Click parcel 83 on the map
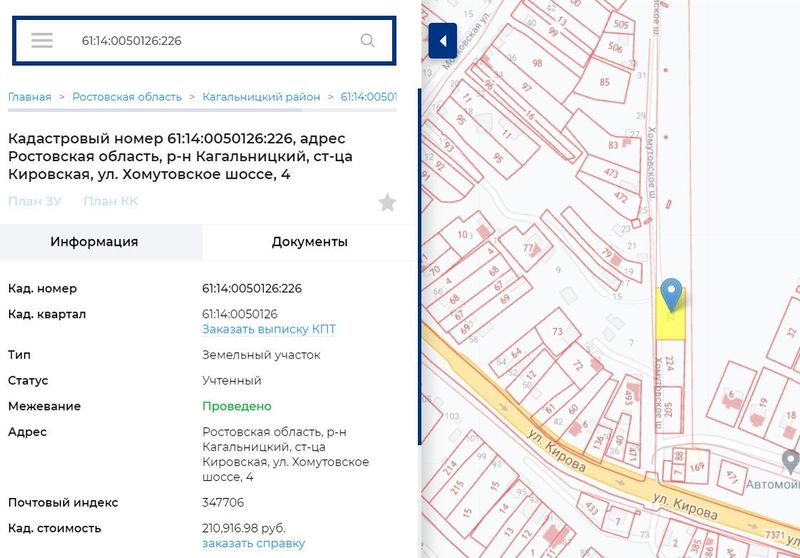 point(613,145)
